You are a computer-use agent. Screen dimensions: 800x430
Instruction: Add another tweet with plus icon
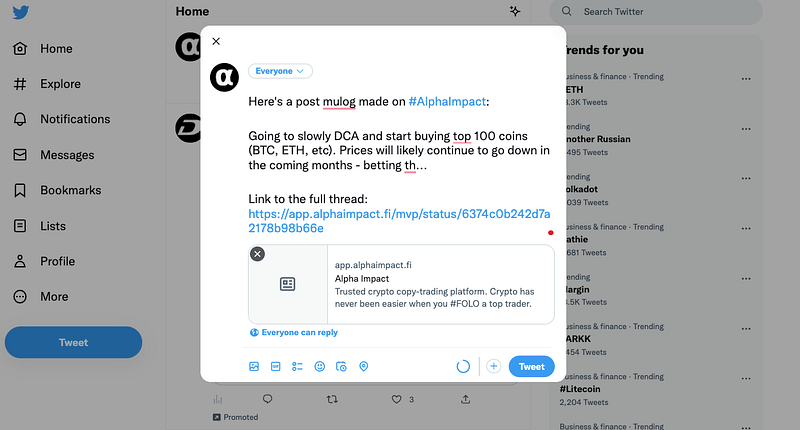[493, 367]
